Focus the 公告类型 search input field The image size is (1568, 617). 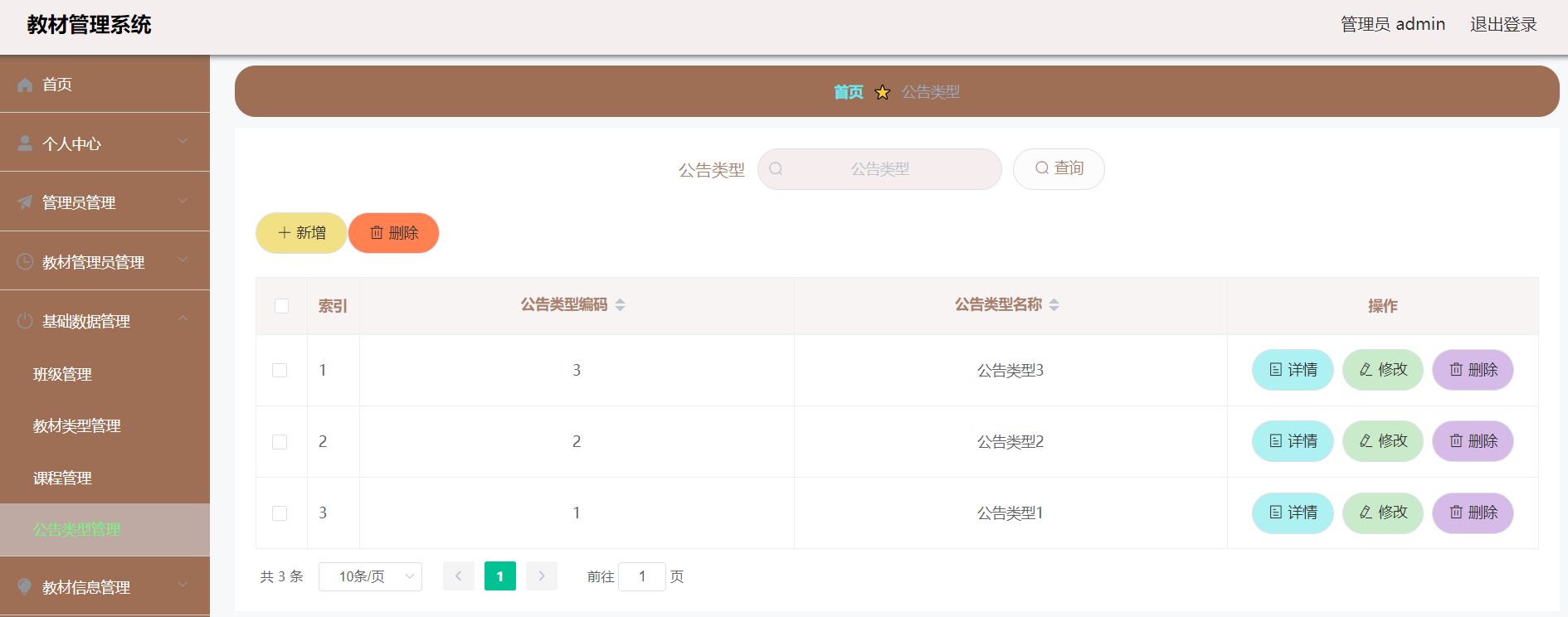[879, 169]
